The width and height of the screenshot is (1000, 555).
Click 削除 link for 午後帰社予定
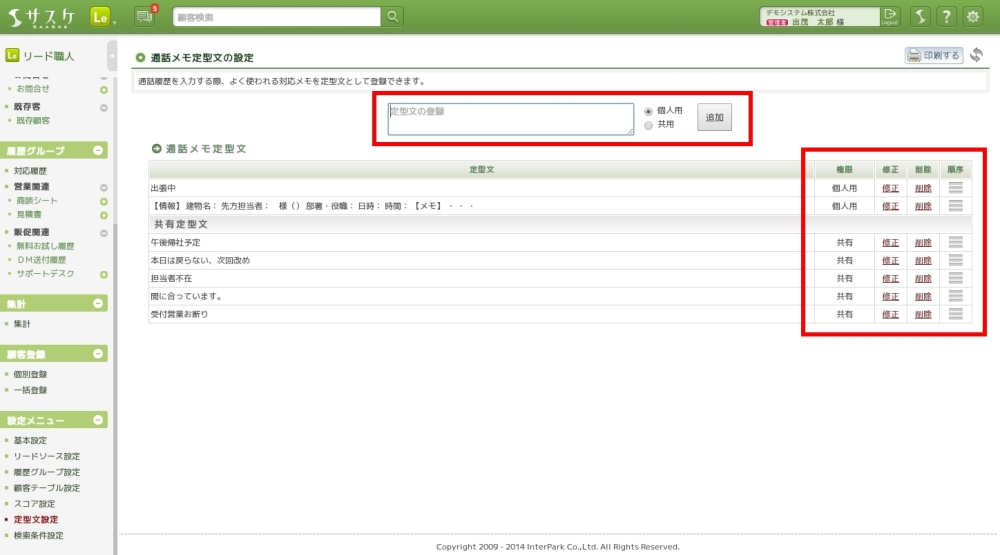tap(923, 242)
